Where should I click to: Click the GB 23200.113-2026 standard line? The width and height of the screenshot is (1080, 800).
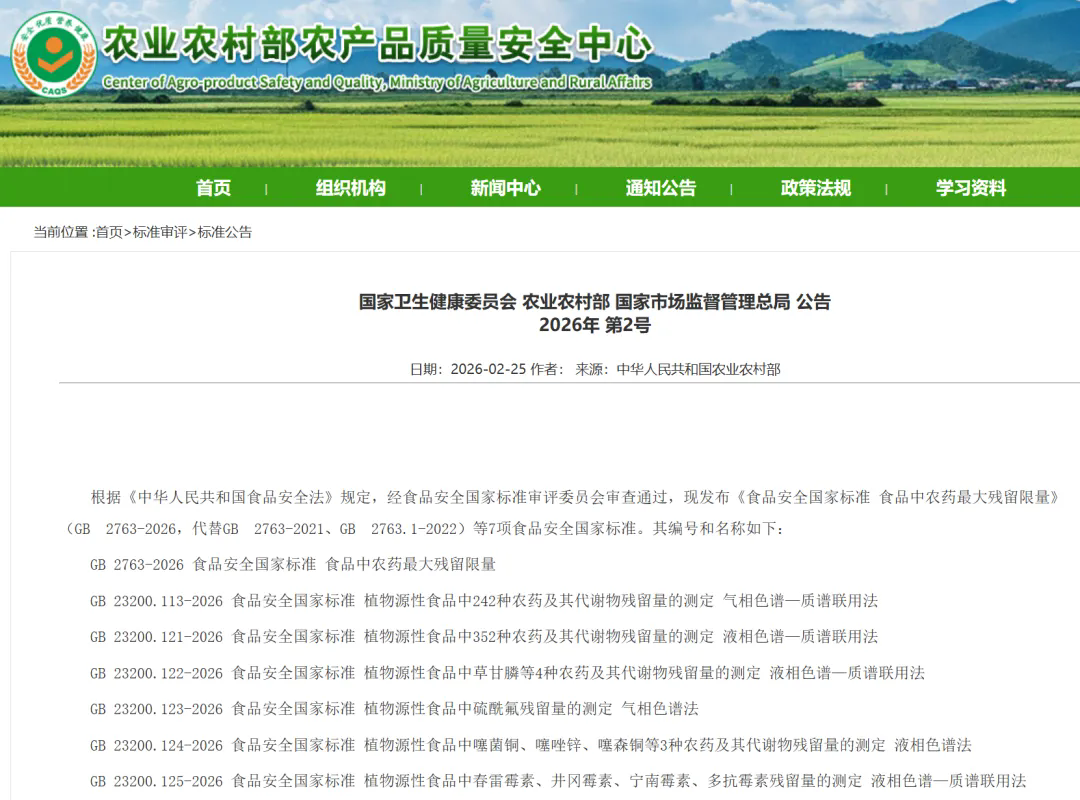[x=484, y=601]
